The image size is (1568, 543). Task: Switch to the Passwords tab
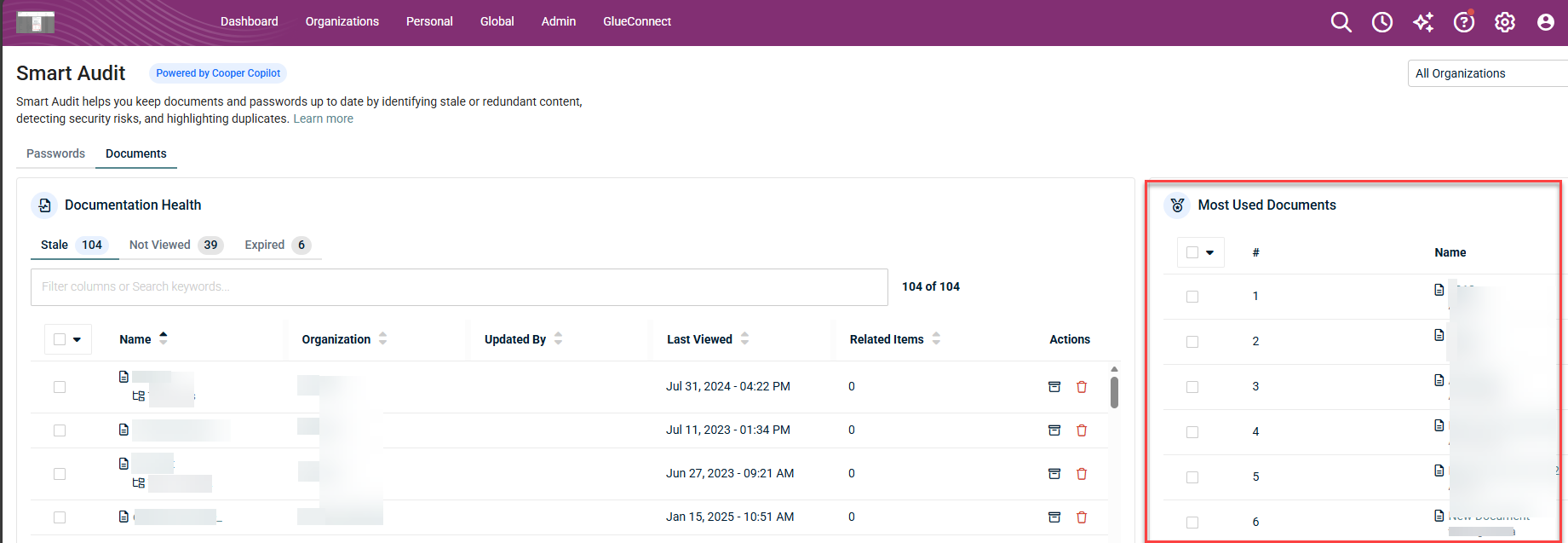[x=55, y=153]
